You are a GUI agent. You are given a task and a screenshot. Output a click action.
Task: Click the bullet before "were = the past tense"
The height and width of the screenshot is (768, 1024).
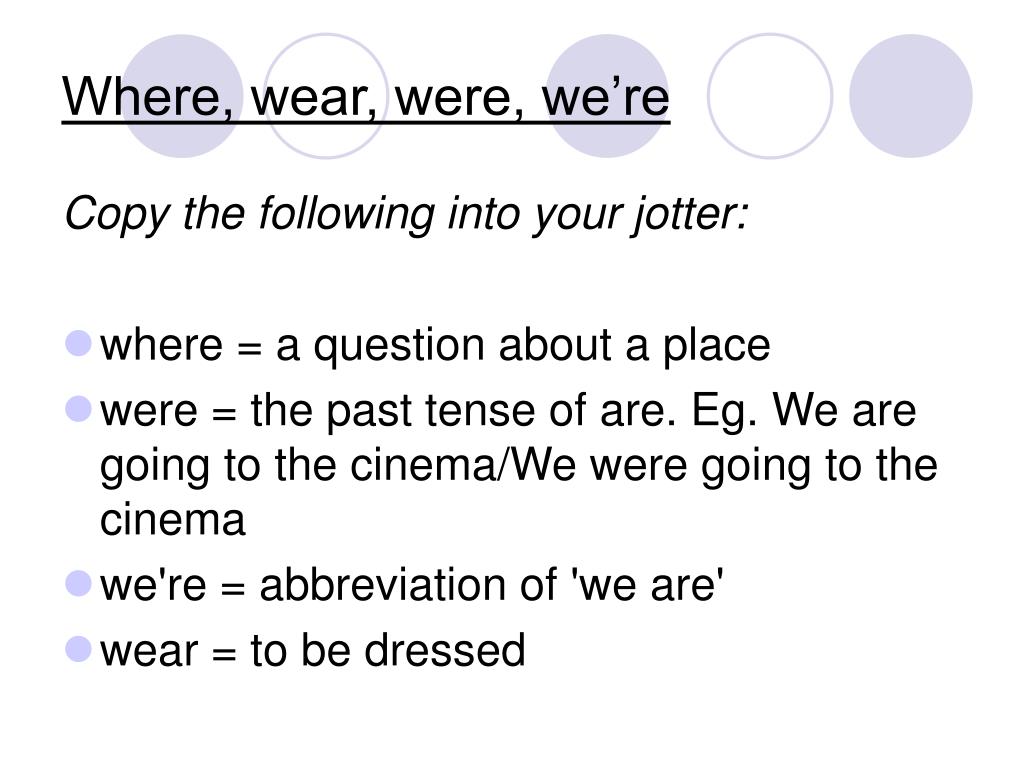point(78,409)
